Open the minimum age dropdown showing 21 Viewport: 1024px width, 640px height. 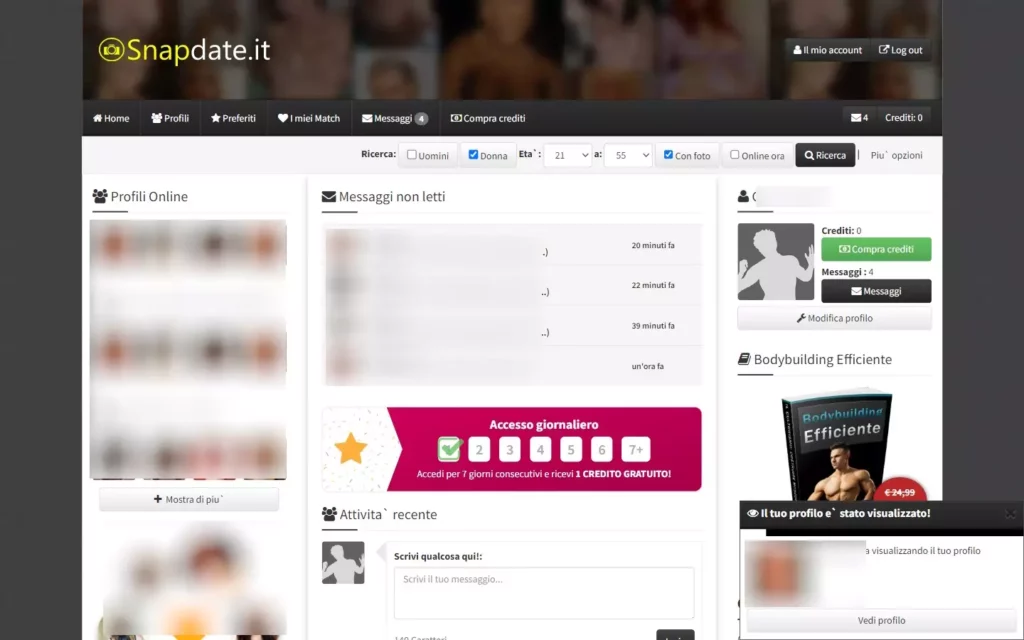[x=569, y=154]
